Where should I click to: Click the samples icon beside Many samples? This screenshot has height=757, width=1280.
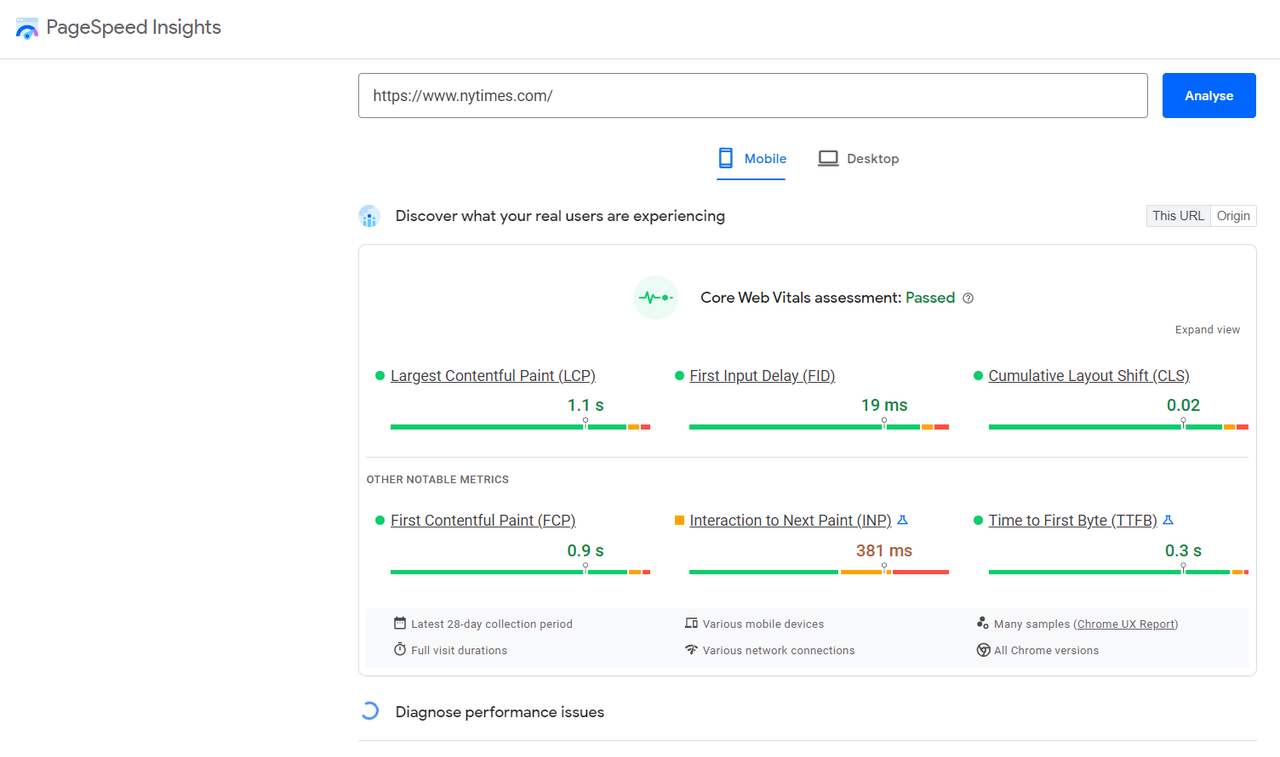click(983, 623)
